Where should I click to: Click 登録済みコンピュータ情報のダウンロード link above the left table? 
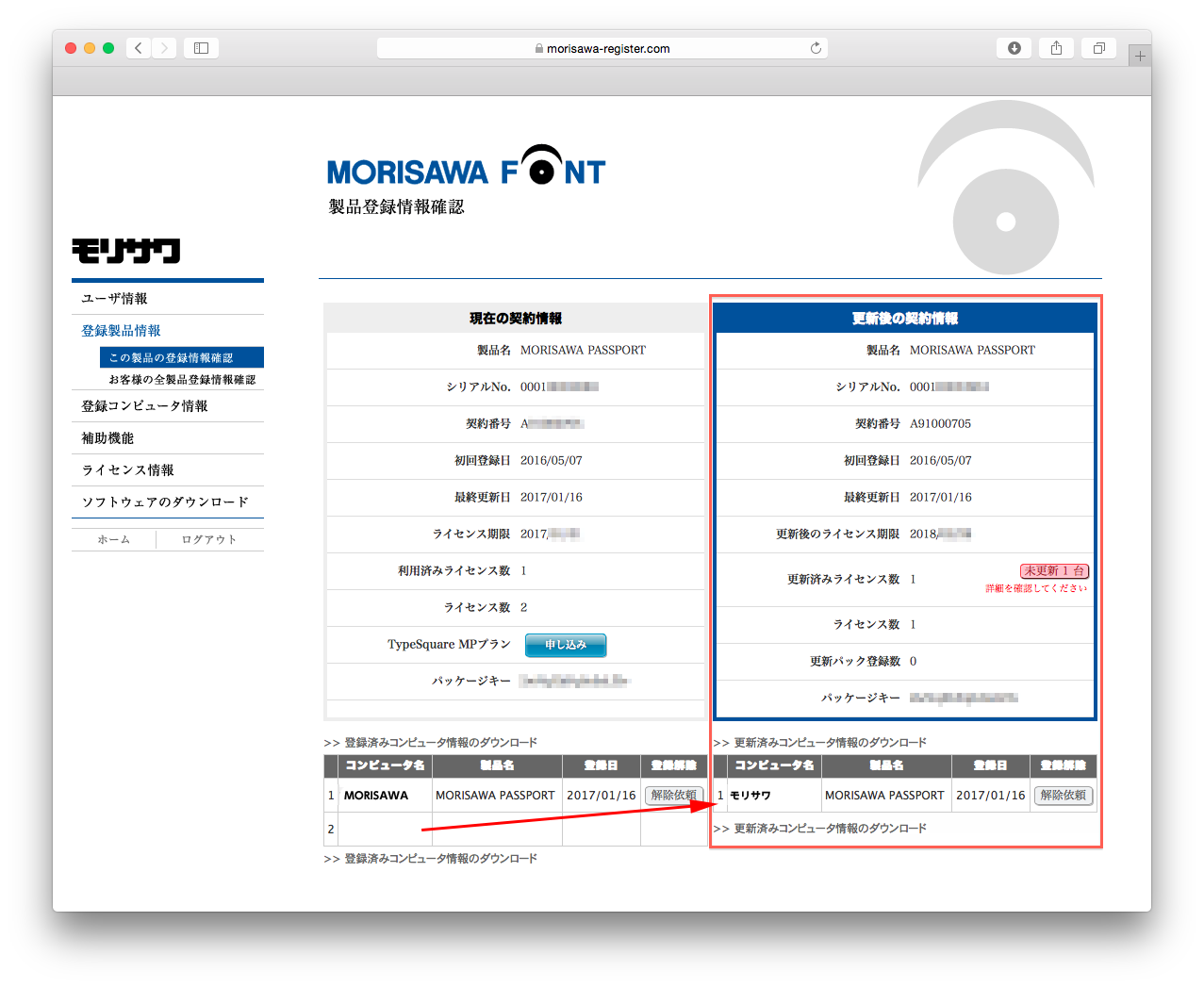(440, 743)
